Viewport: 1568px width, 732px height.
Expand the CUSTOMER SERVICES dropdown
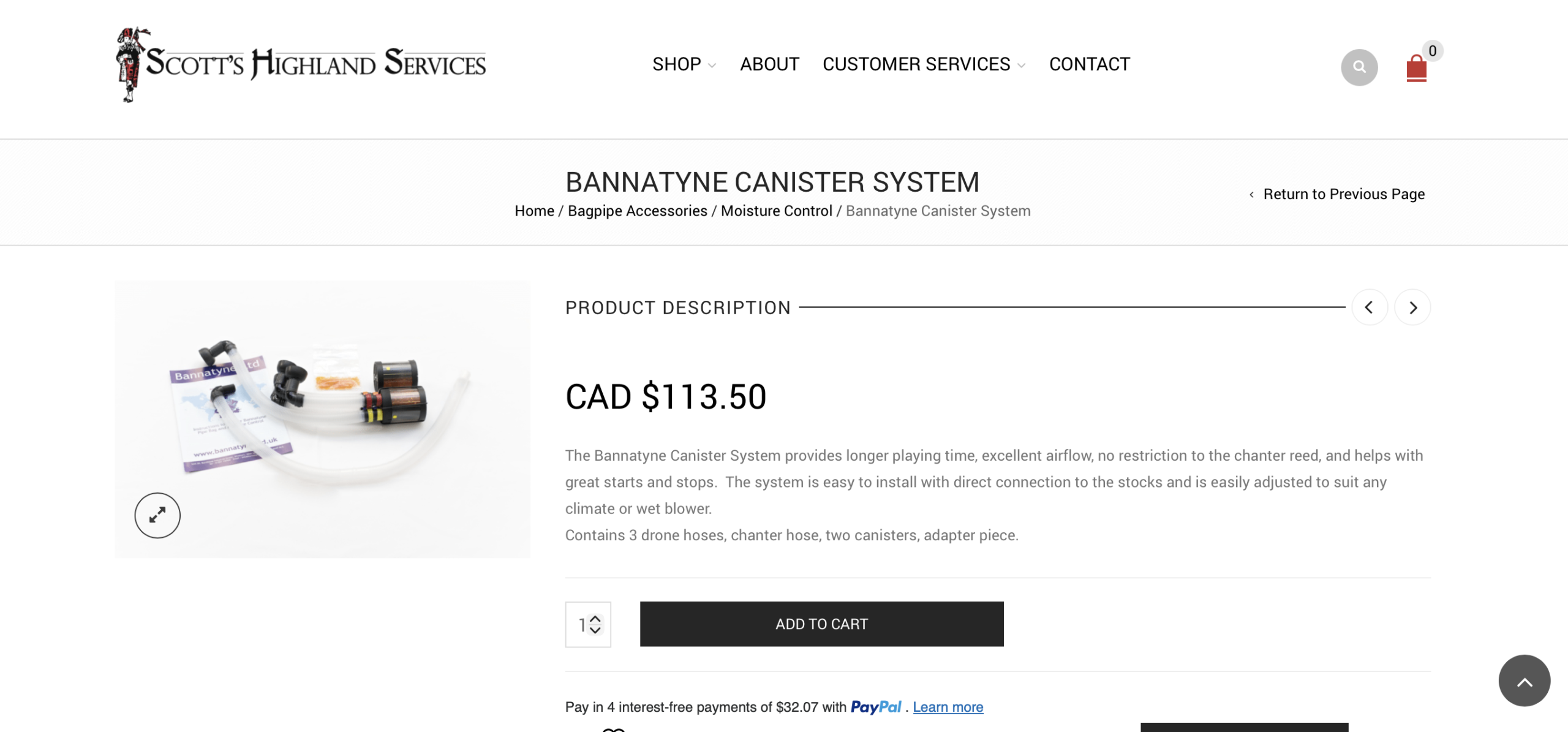pyautogui.click(x=924, y=64)
